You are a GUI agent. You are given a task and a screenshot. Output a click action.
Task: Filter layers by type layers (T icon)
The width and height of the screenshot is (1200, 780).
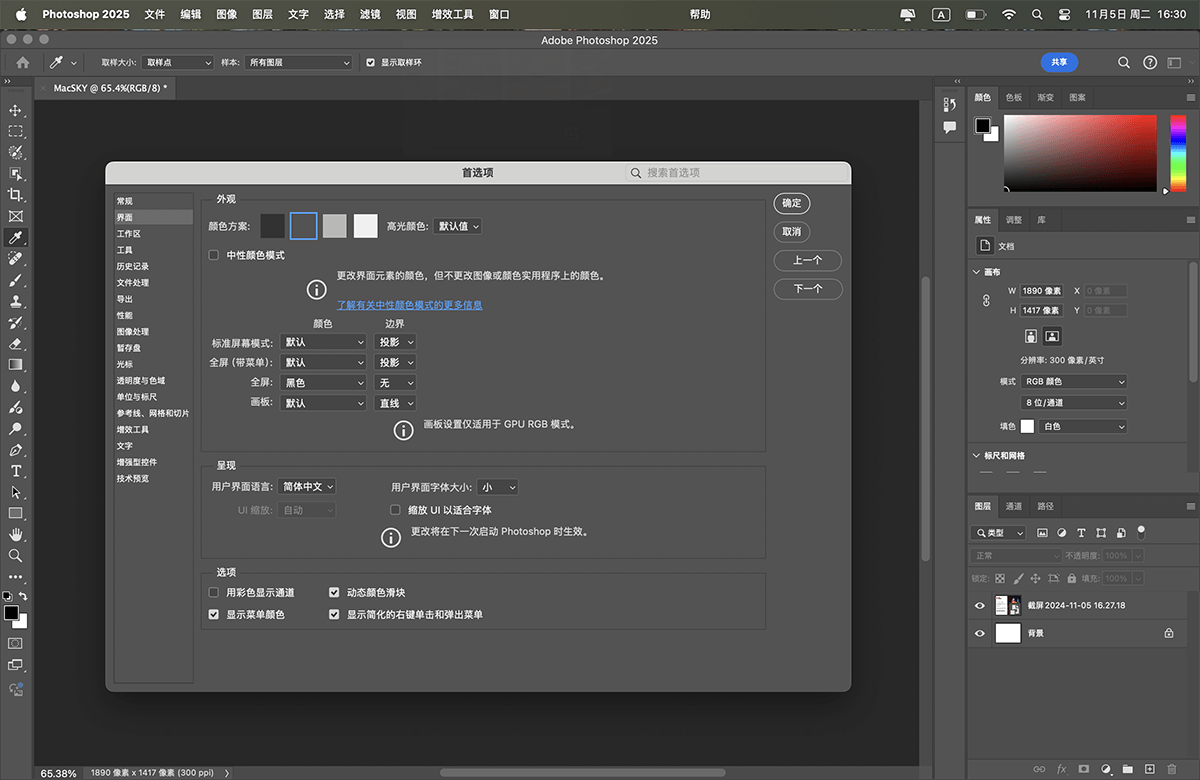[1081, 533]
